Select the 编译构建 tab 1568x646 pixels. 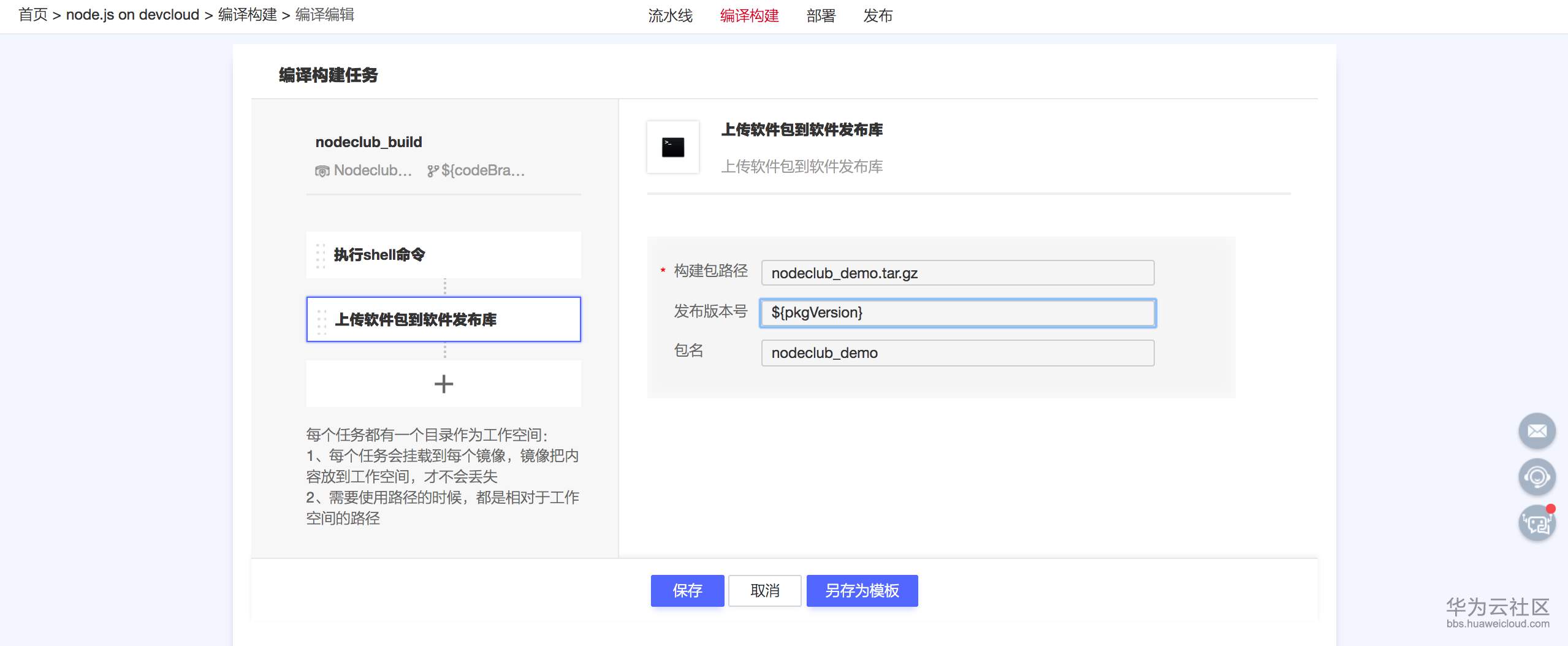[749, 16]
